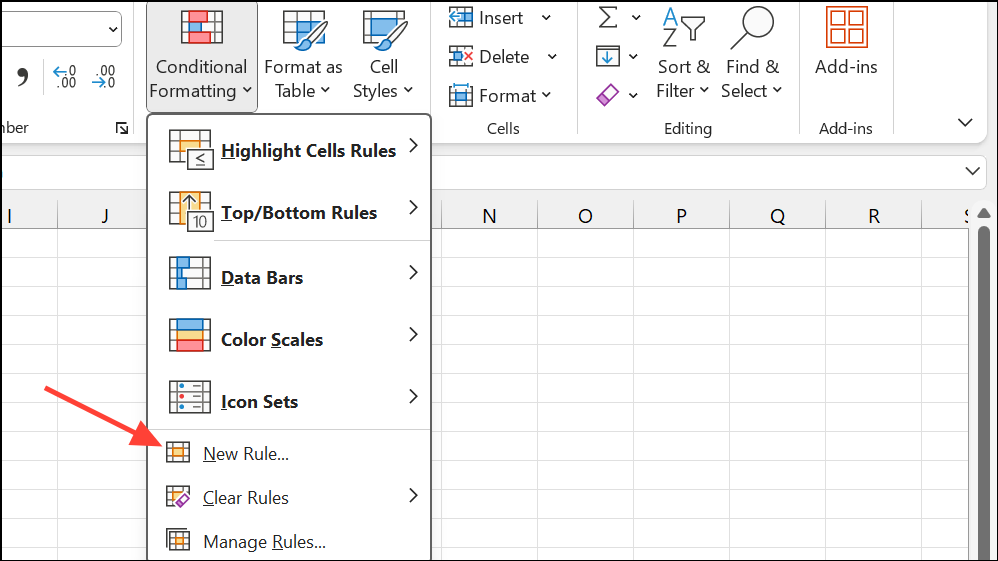Click Manage Rules... option
This screenshot has height=561, width=998.
point(264,542)
